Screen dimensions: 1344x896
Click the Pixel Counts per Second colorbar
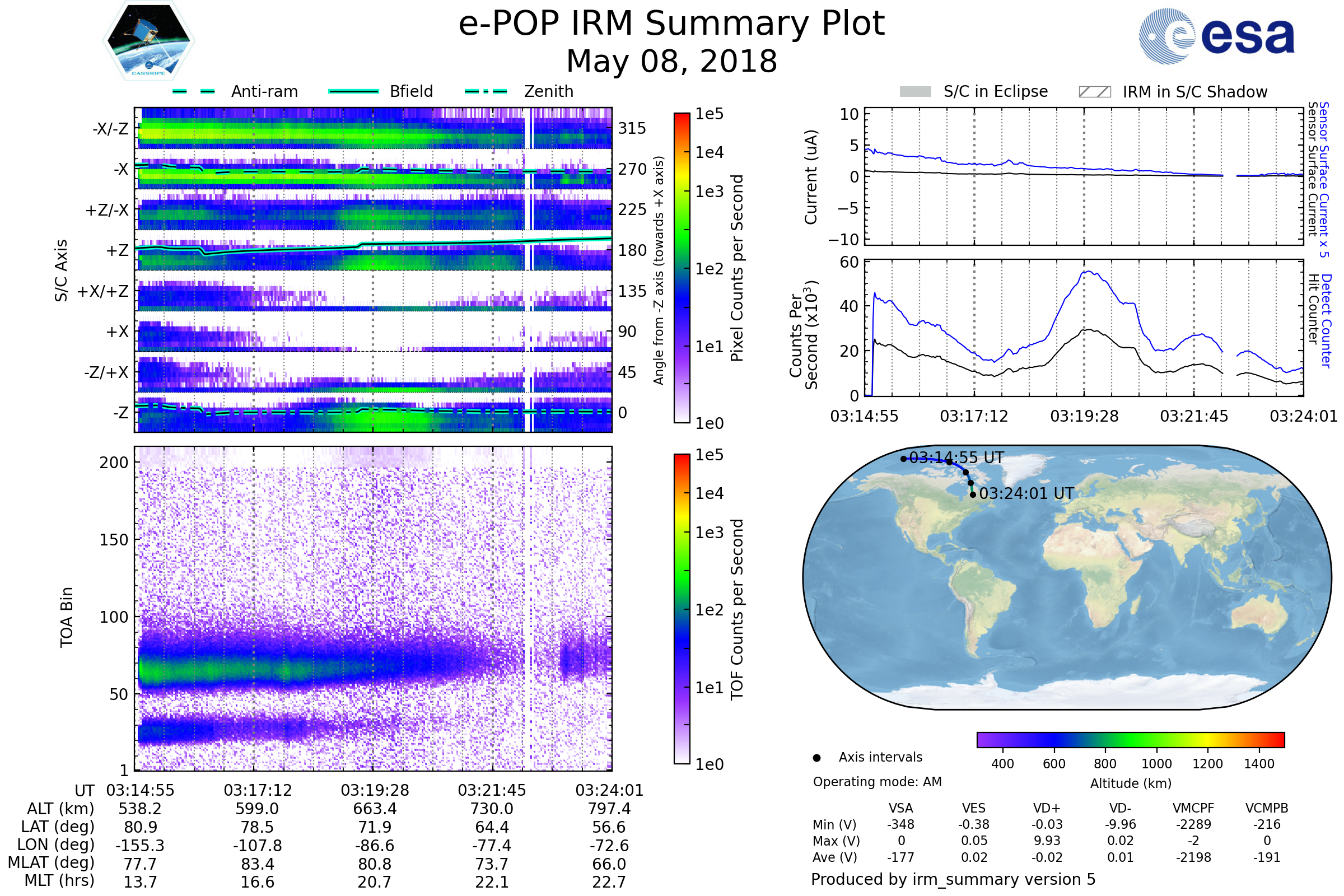tap(682, 268)
